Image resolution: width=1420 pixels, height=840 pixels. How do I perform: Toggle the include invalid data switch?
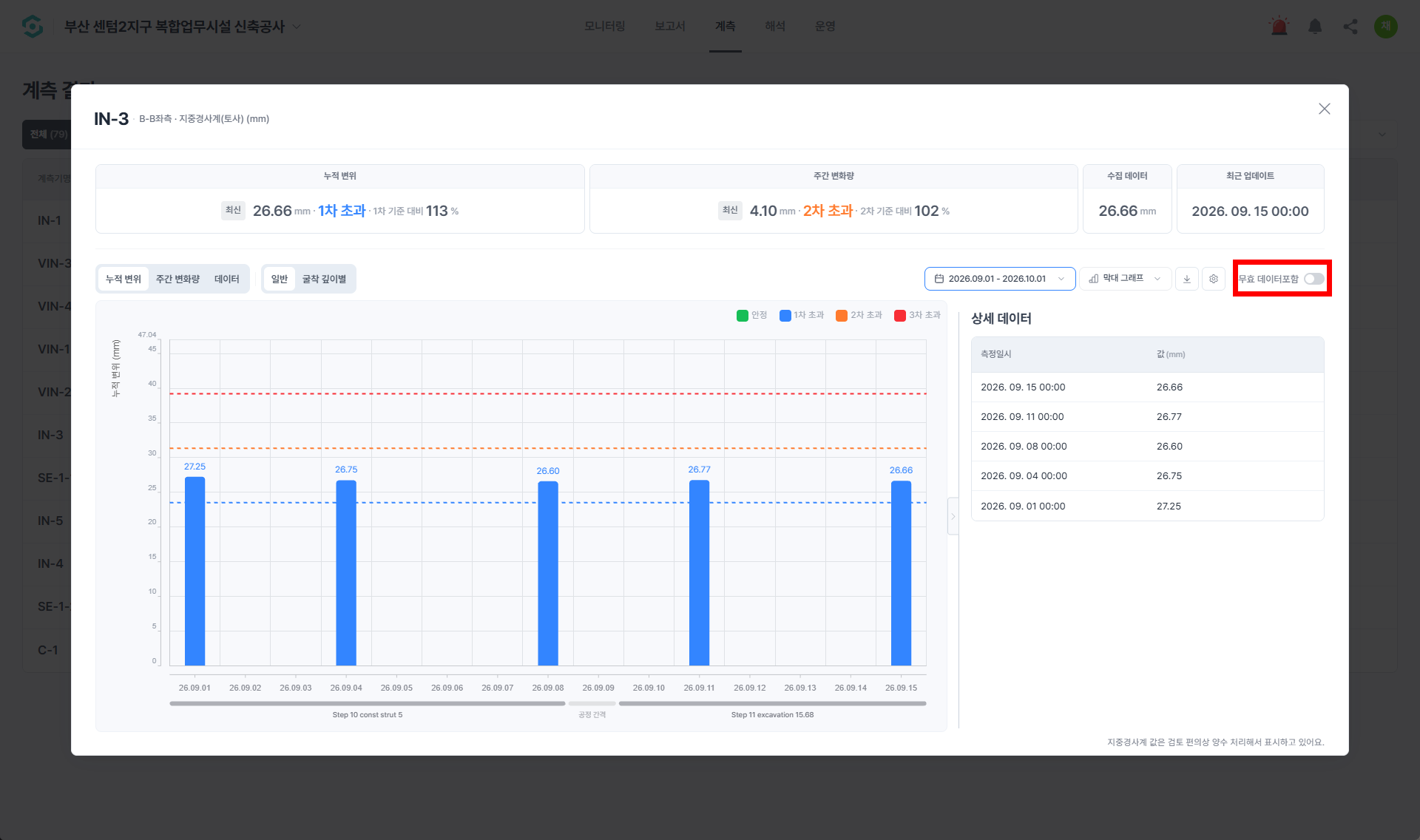1314,279
